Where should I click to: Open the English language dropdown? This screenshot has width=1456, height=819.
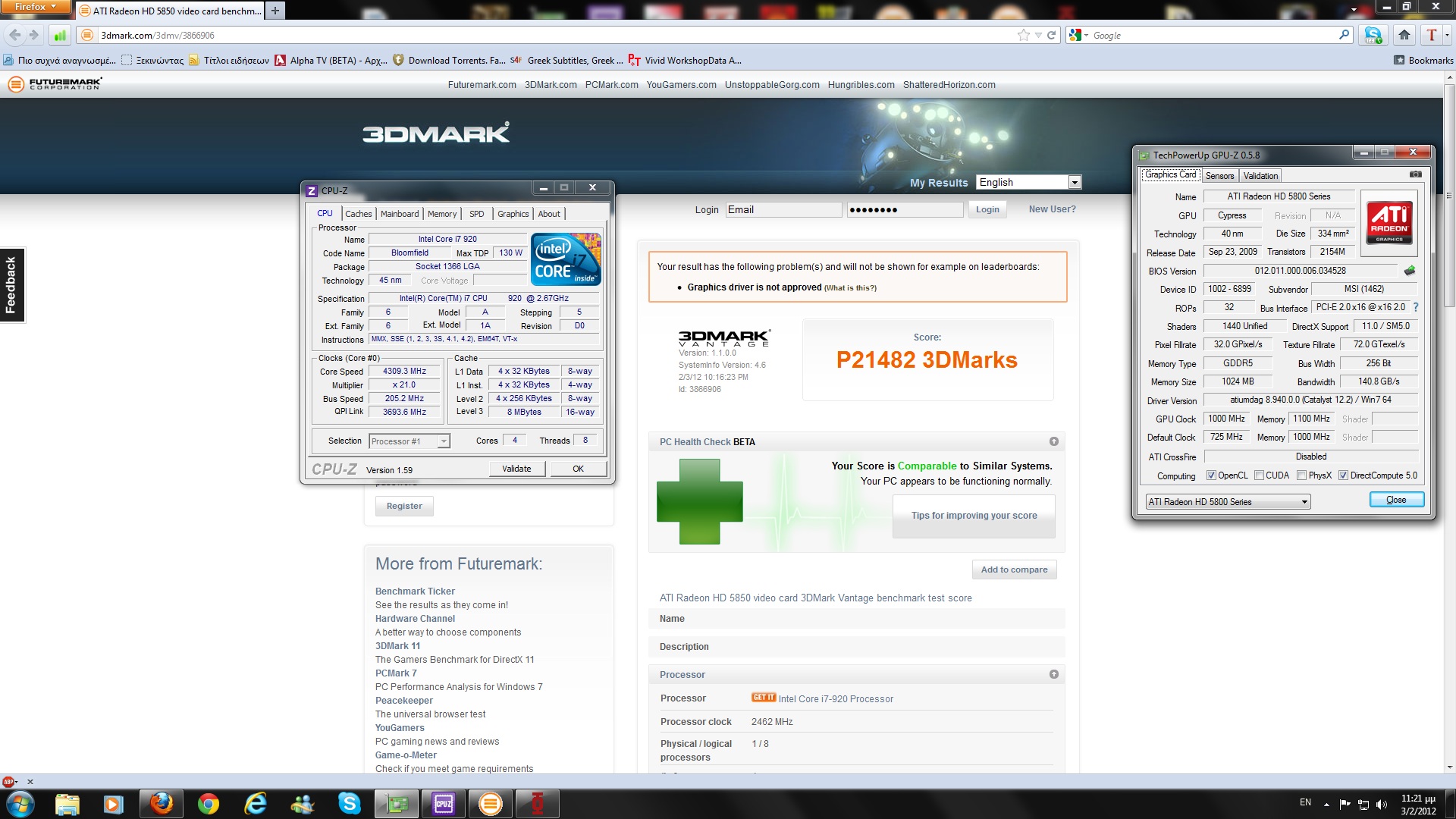(1028, 182)
